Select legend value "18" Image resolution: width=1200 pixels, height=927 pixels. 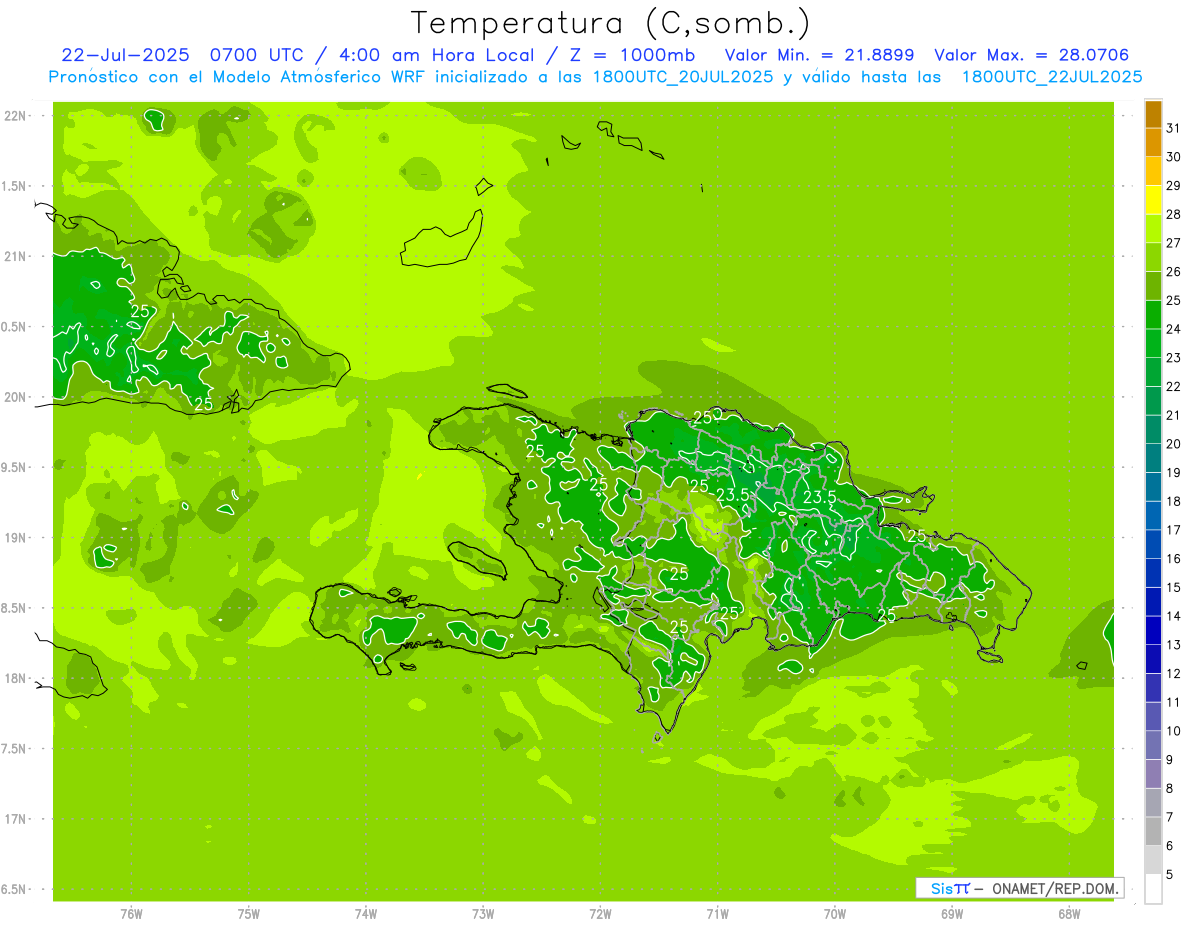1173,501
